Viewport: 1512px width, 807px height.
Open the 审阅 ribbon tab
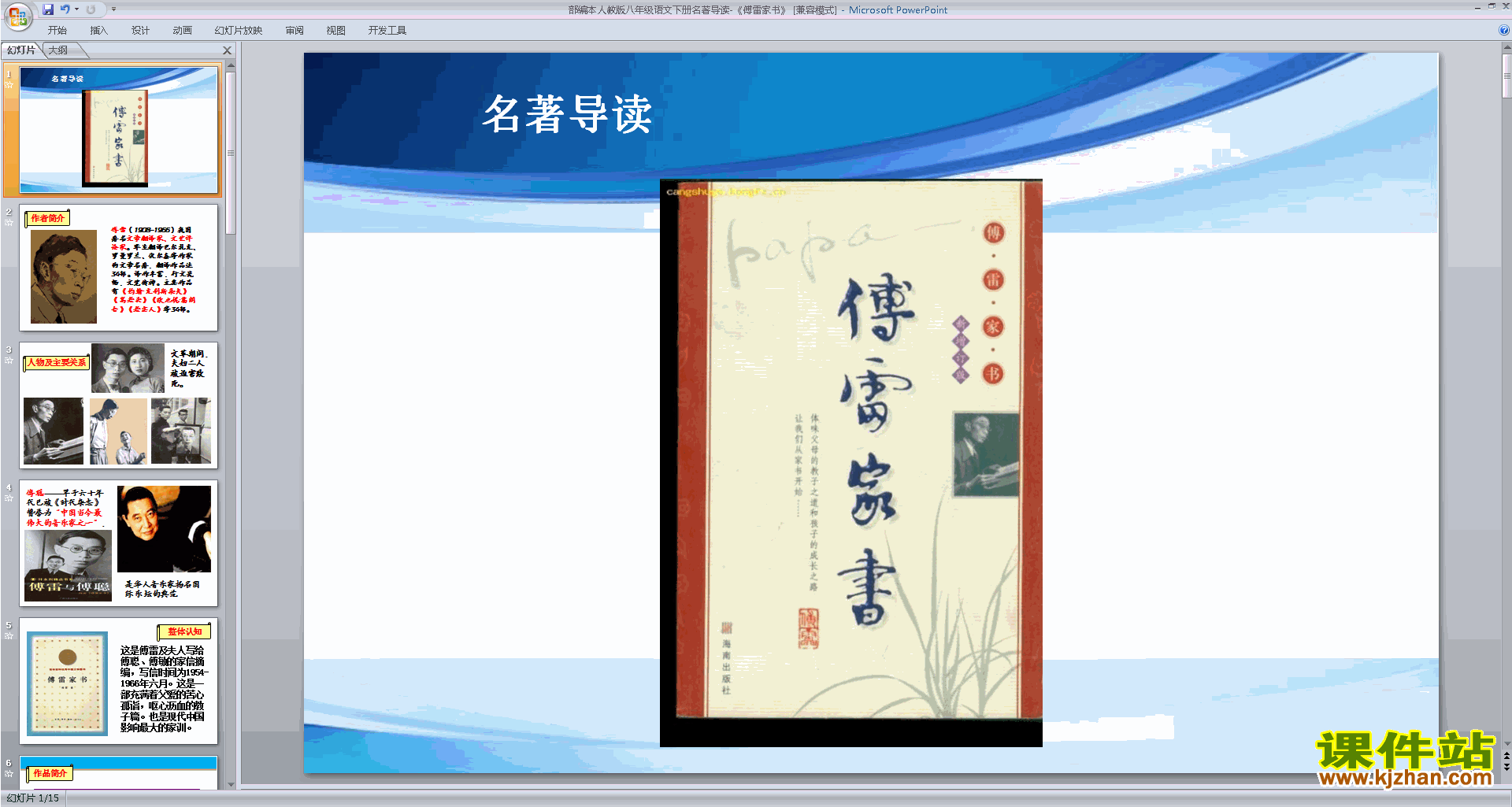point(295,31)
